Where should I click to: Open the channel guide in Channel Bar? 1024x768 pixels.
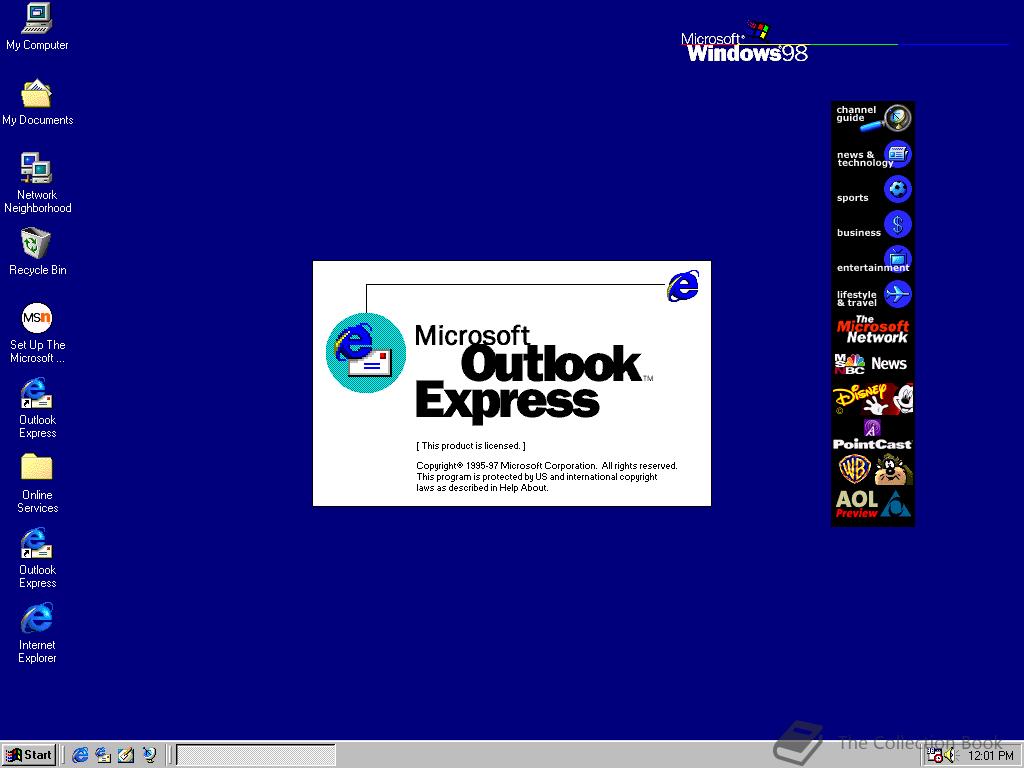872,118
